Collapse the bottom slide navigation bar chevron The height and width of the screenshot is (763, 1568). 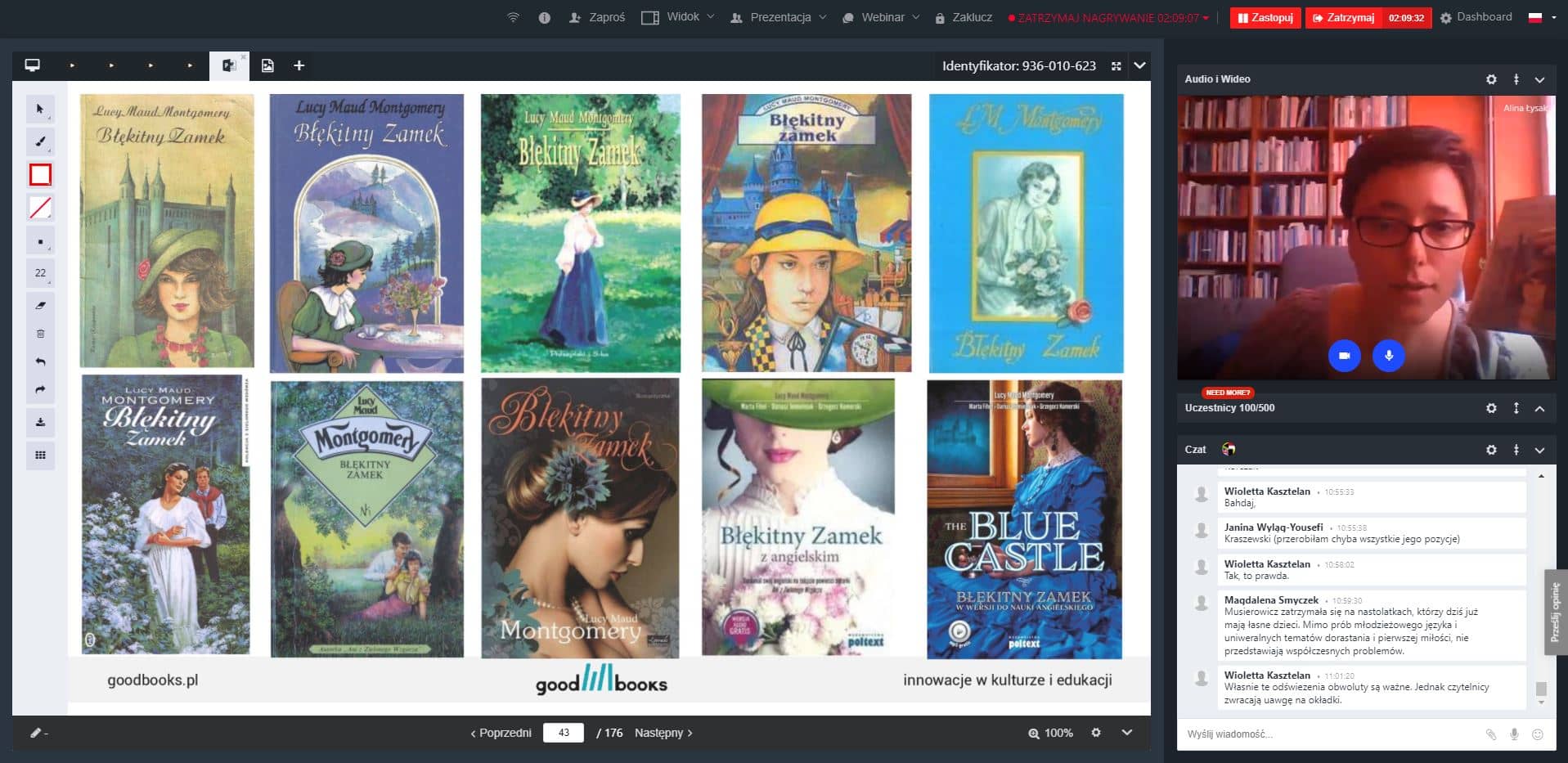click(x=1127, y=733)
